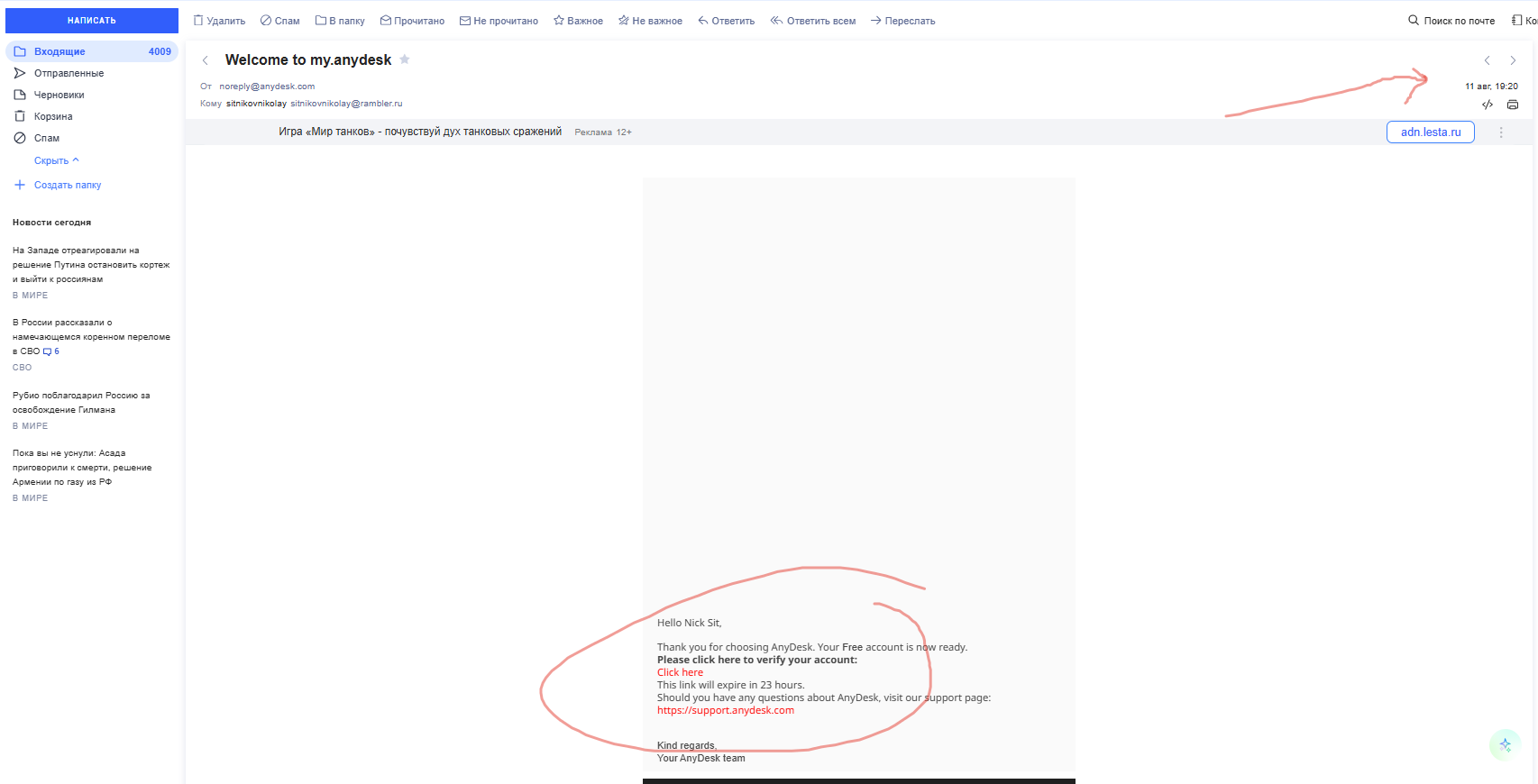Mark the message as Спам in toolbar
1538x784 pixels.
279,21
